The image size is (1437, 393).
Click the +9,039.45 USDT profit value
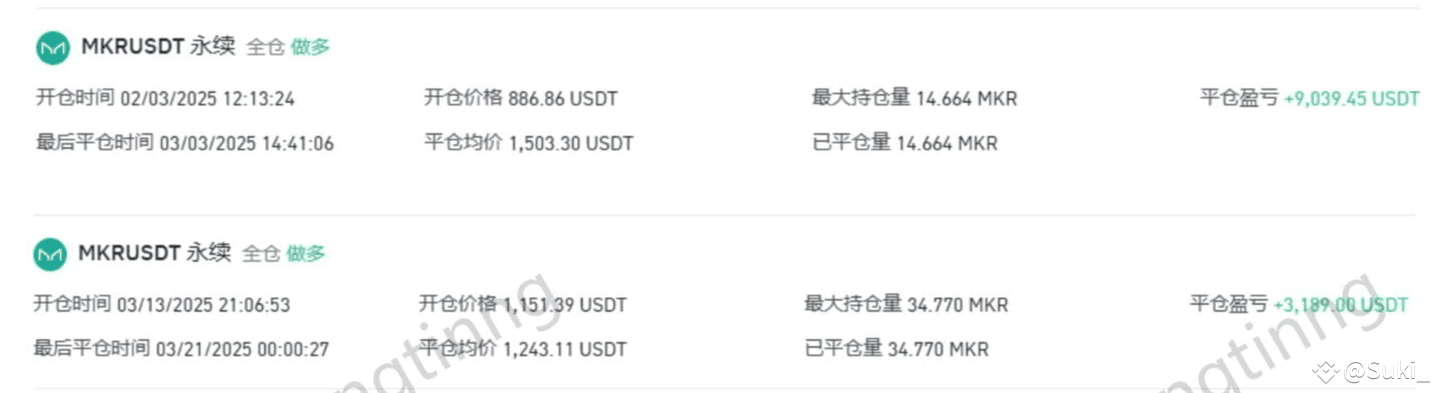click(1351, 98)
